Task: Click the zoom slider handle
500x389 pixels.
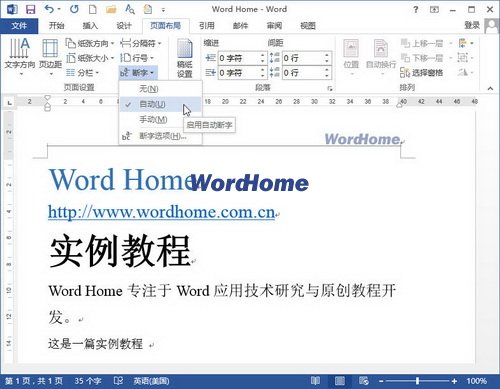Action: [417, 381]
